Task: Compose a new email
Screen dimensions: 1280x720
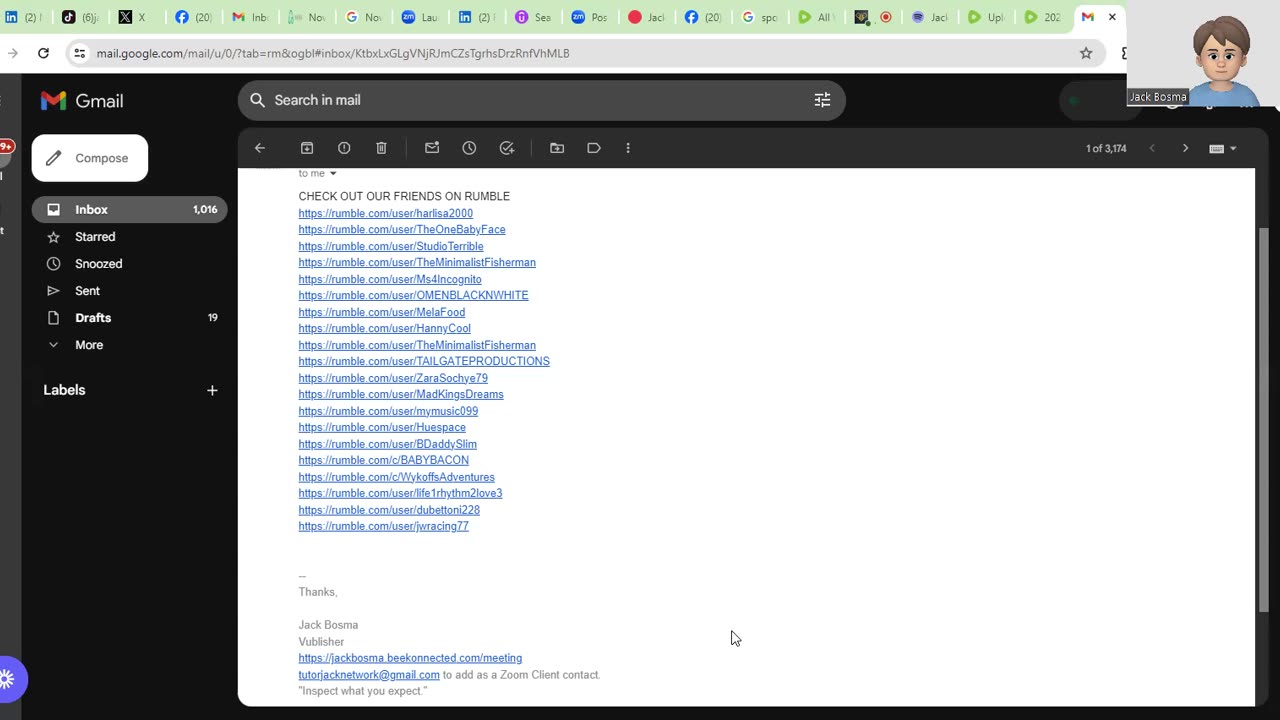Action: [90, 158]
